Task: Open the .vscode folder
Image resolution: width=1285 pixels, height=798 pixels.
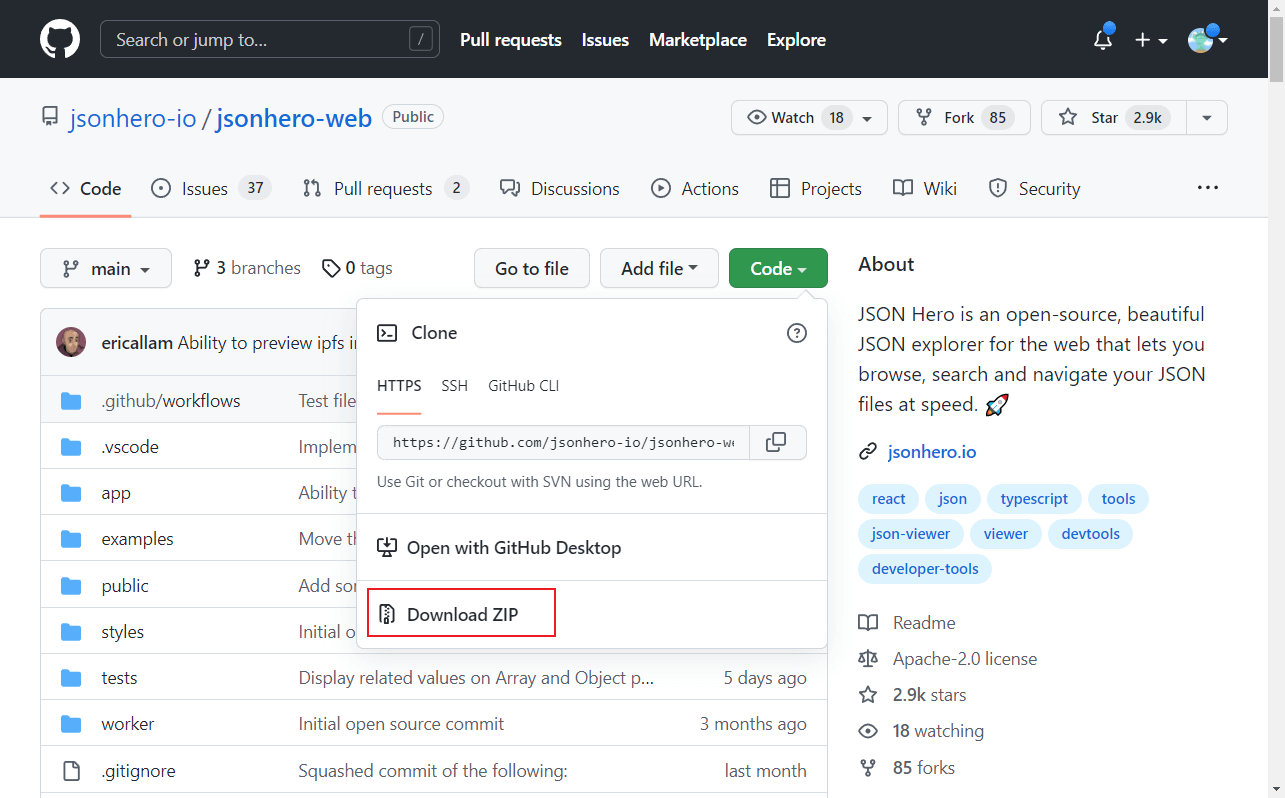Action: [x=130, y=446]
